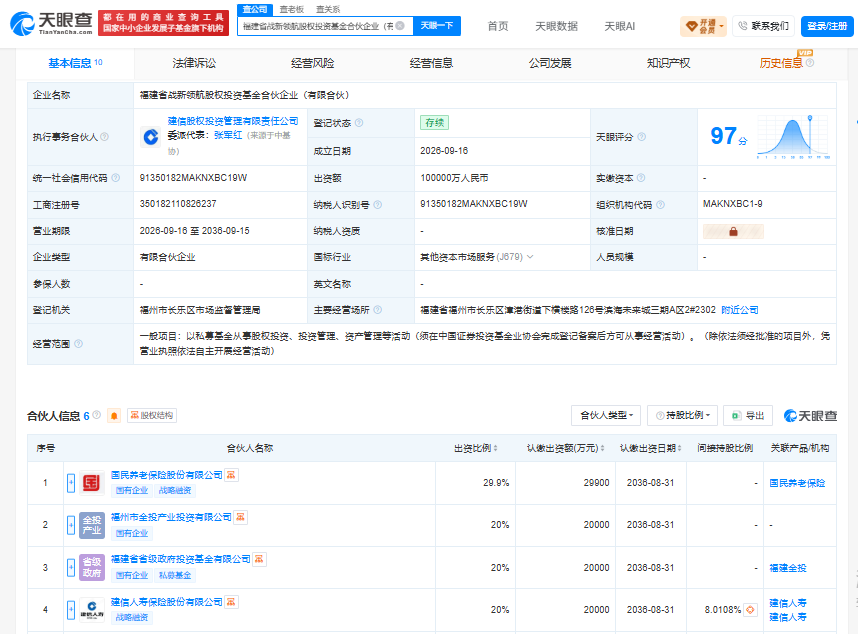The height and width of the screenshot is (634, 858).
Task: Switch to the 法律诉讼 tab
Action: pos(194,63)
